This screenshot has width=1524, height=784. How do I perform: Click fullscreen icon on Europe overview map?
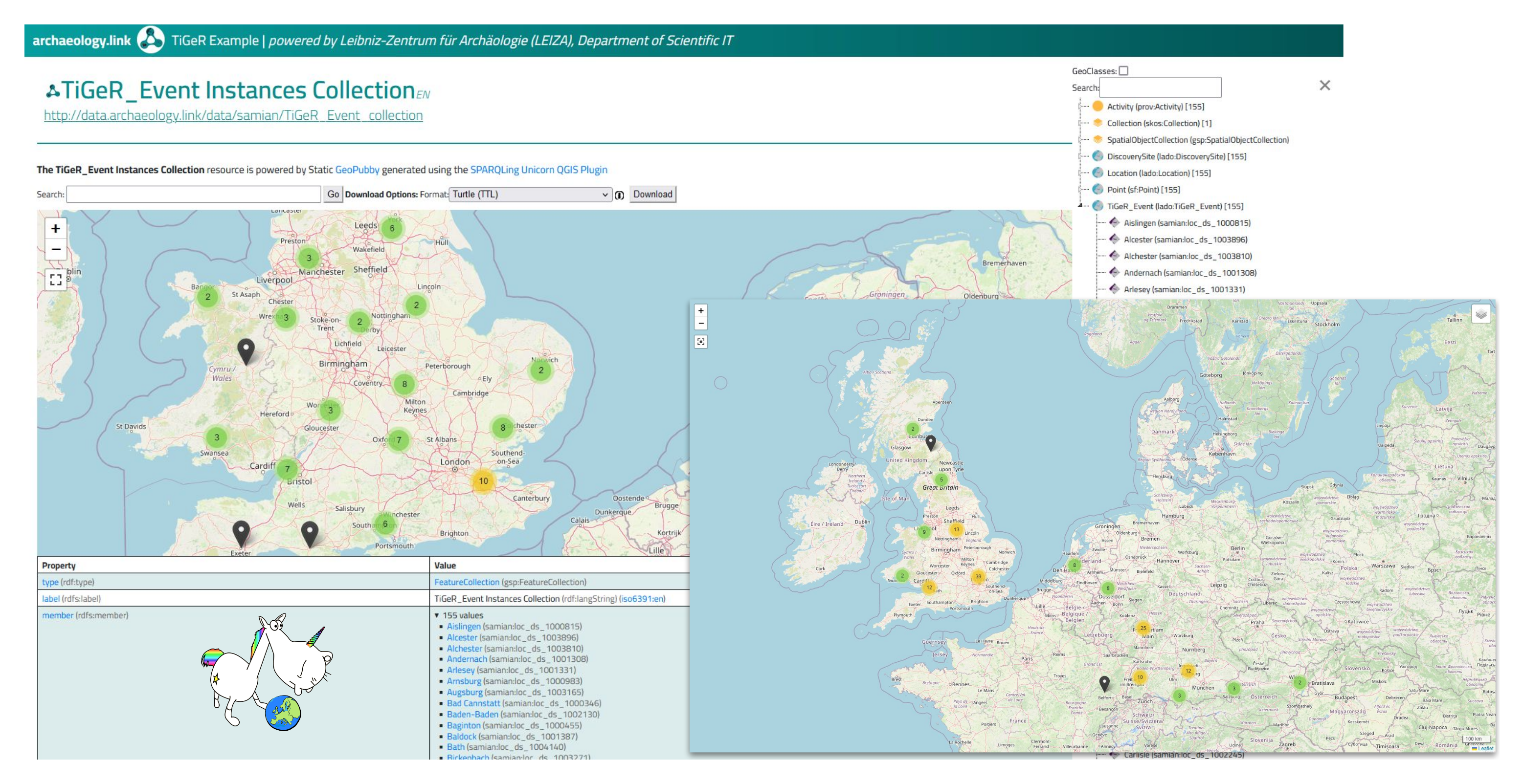(x=700, y=342)
